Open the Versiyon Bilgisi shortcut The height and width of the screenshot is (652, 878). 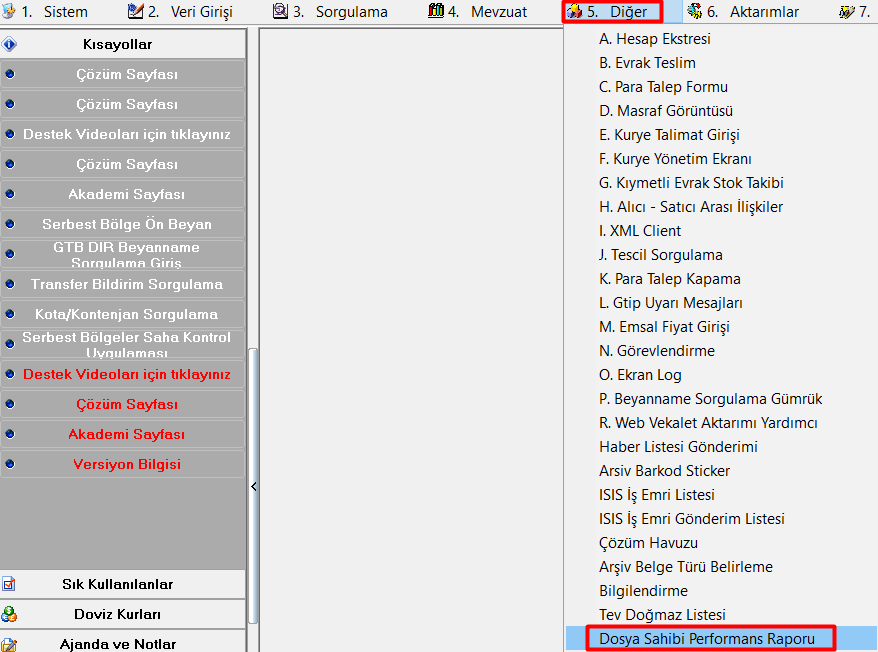pyautogui.click(x=127, y=464)
